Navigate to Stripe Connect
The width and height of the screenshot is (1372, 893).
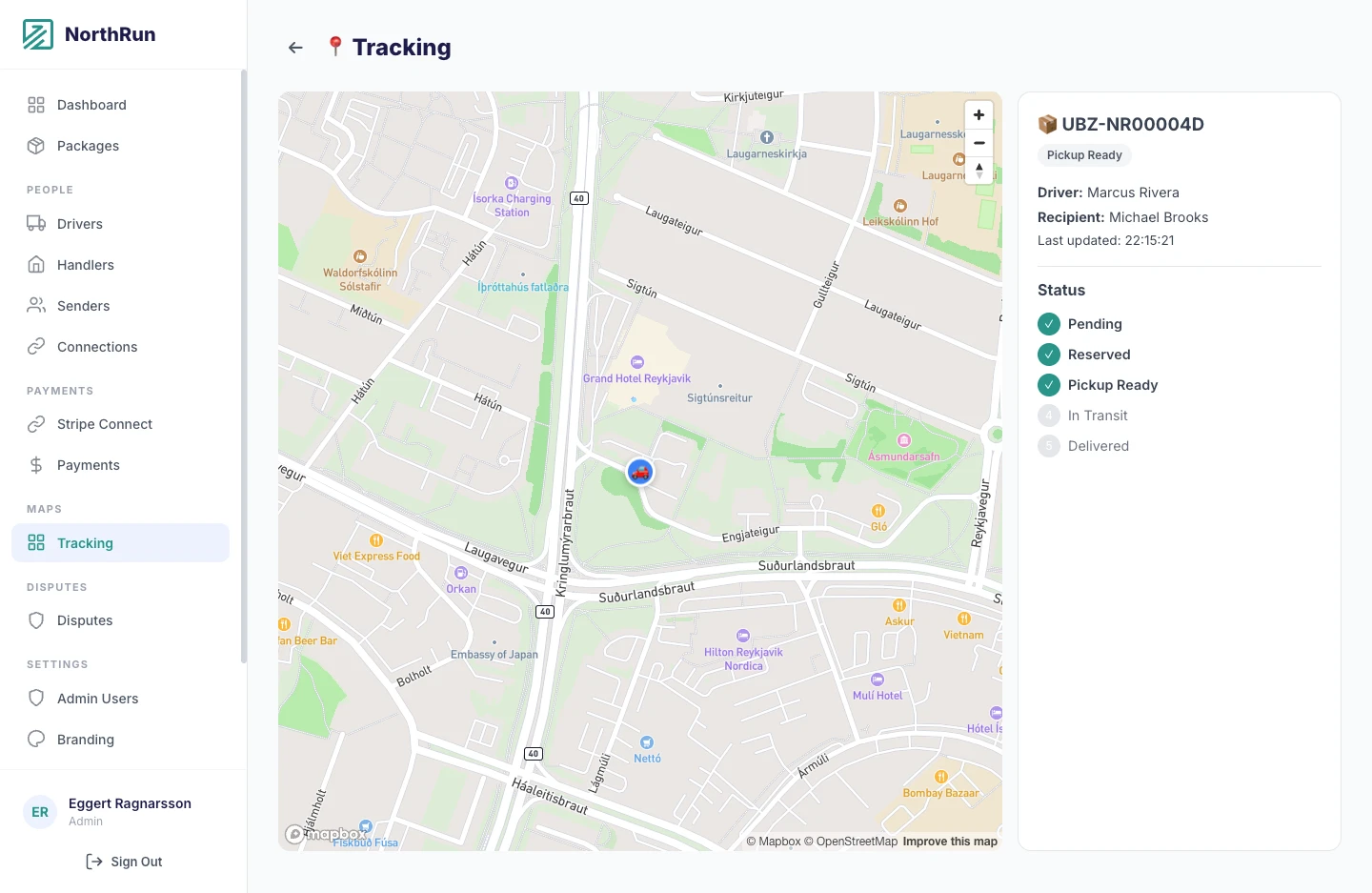tap(104, 424)
